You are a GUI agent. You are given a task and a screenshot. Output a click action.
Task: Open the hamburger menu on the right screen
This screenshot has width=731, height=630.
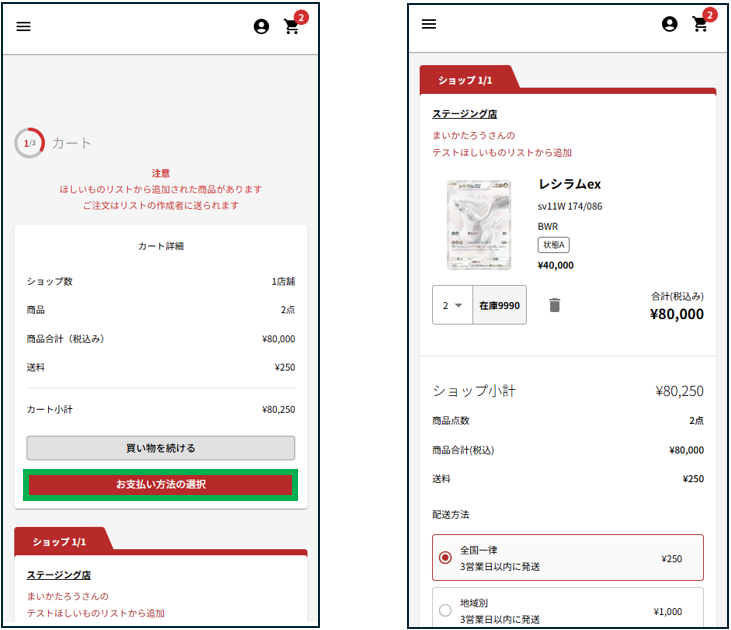[429, 24]
